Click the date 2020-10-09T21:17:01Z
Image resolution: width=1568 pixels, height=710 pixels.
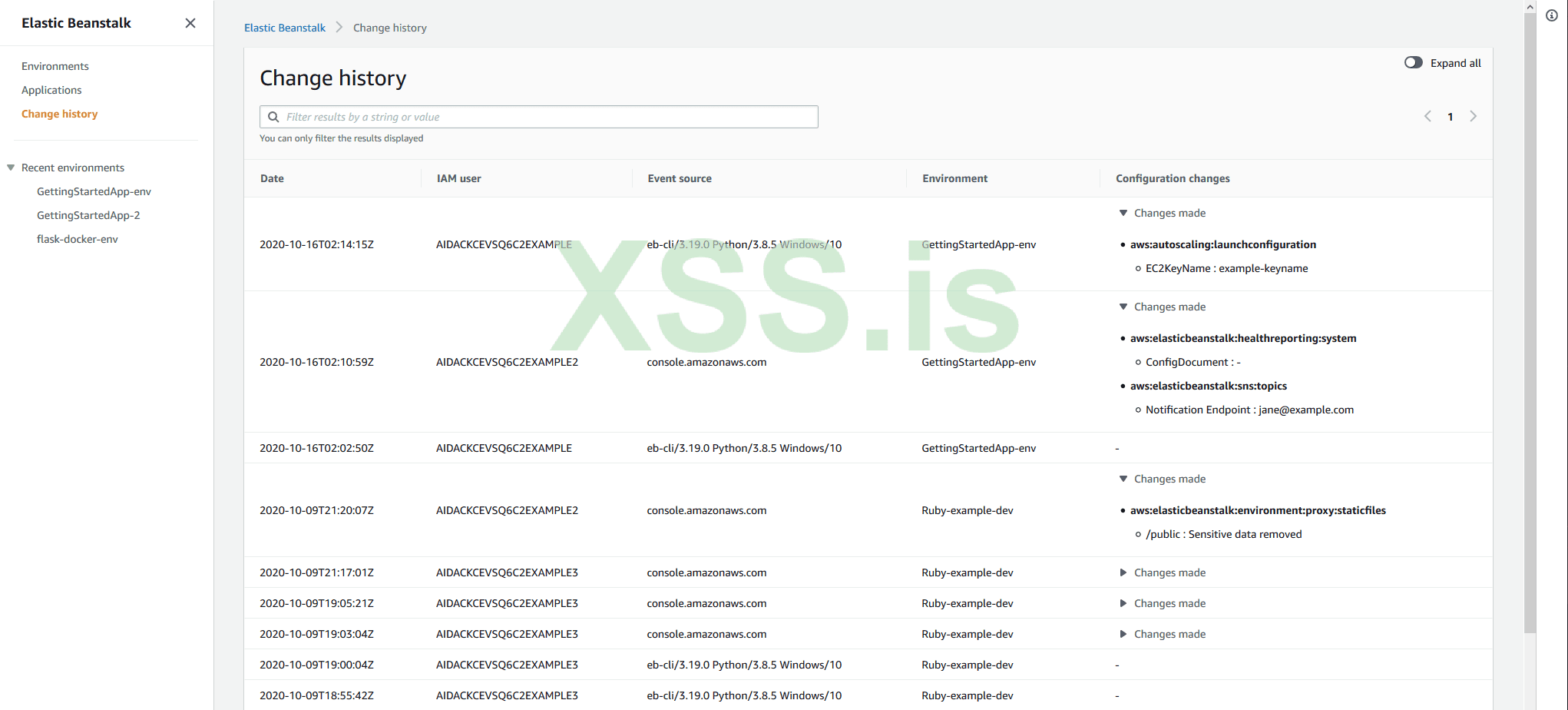click(x=316, y=572)
